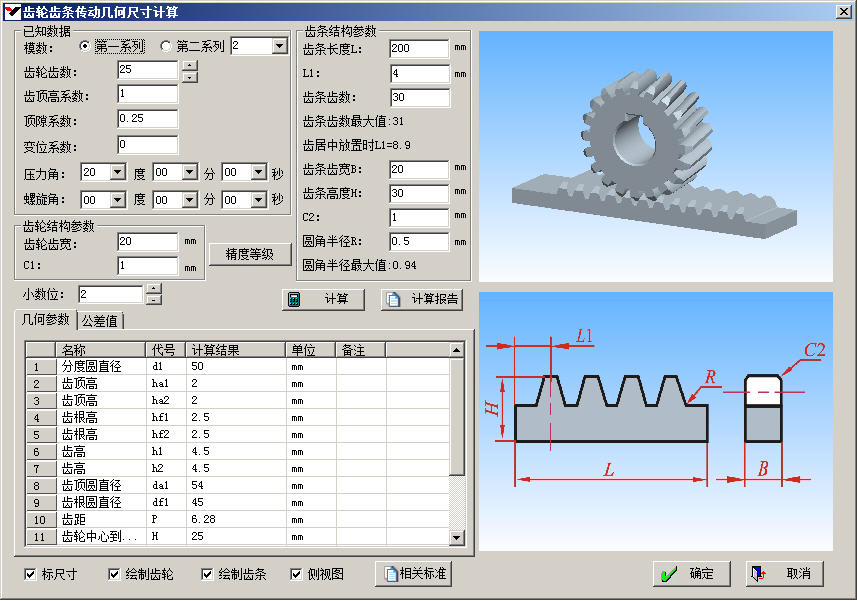The height and width of the screenshot is (601, 858).
Task: Expand the 压力角 degrees dropdown
Action: coord(118,173)
